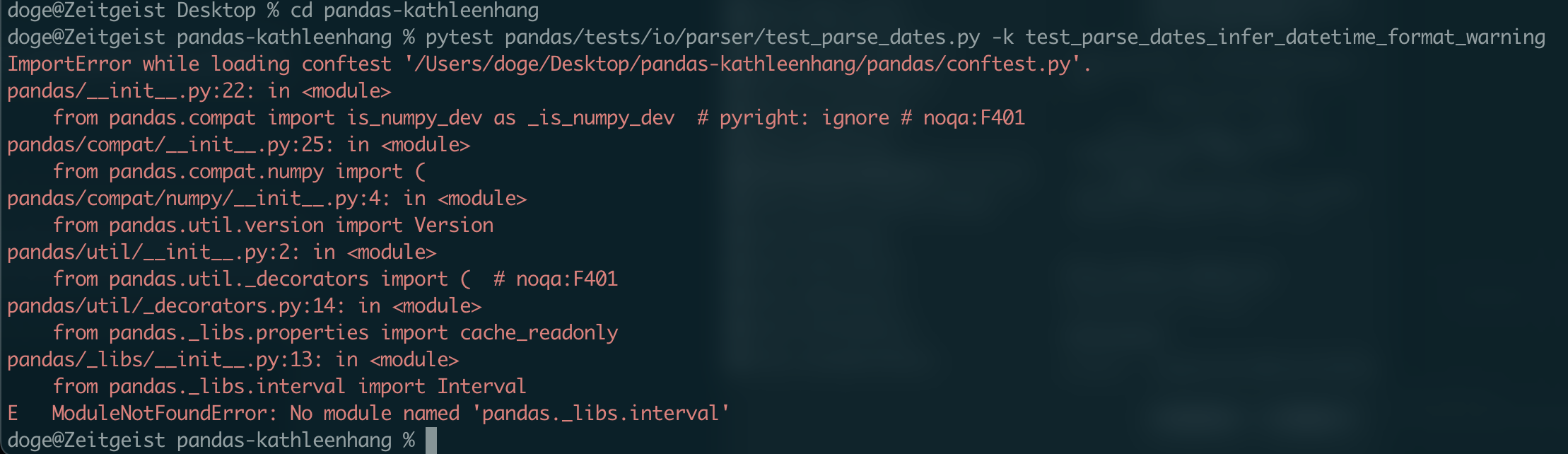Click the 'test_parse_dates_infer_datetime_format_warning' argument
This screenshot has height=454, width=1568.
coord(1285,37)
